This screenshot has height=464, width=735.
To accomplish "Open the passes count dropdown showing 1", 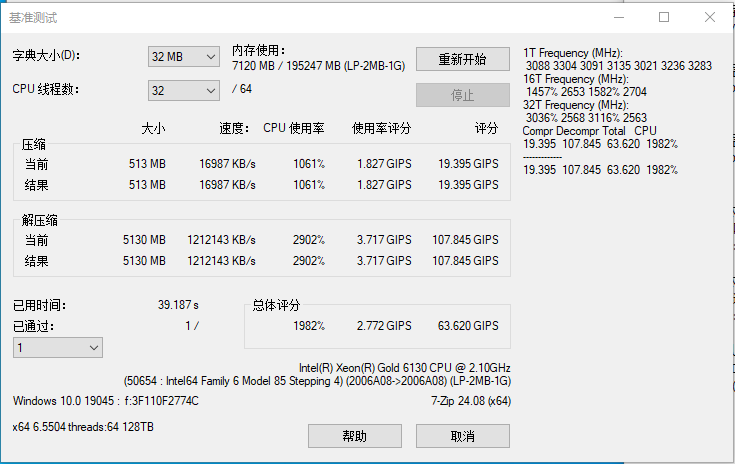I will (x=57, y=347).
